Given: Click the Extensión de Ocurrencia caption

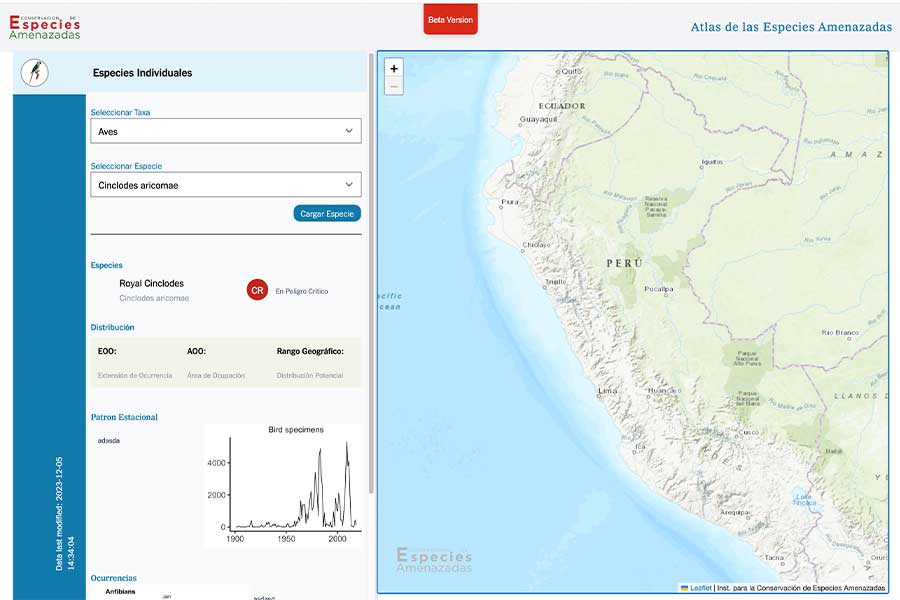Looking at the screenshot, I should (x=135, y=375).
